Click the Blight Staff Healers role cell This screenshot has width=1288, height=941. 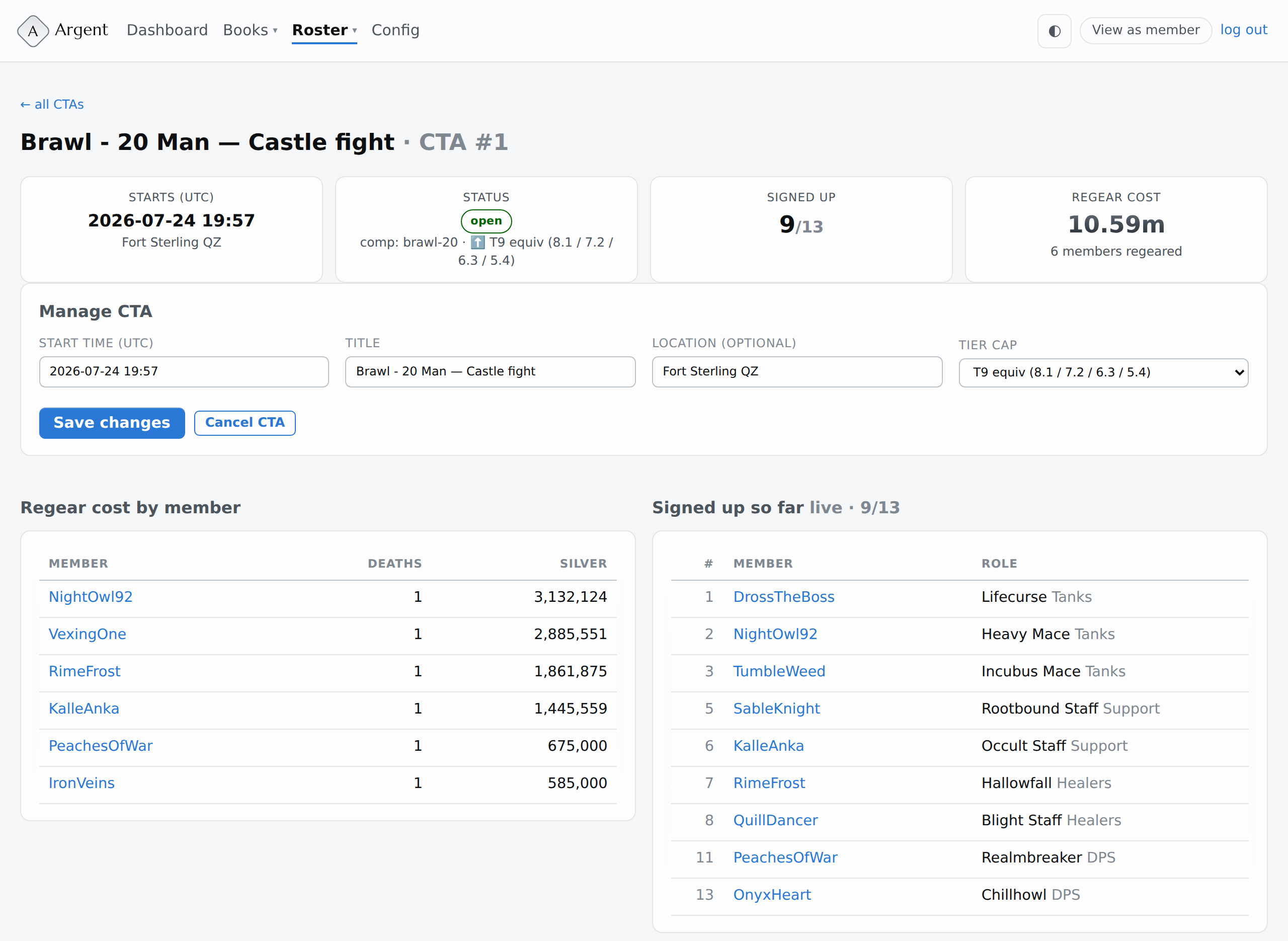(x=1051, y=820)
